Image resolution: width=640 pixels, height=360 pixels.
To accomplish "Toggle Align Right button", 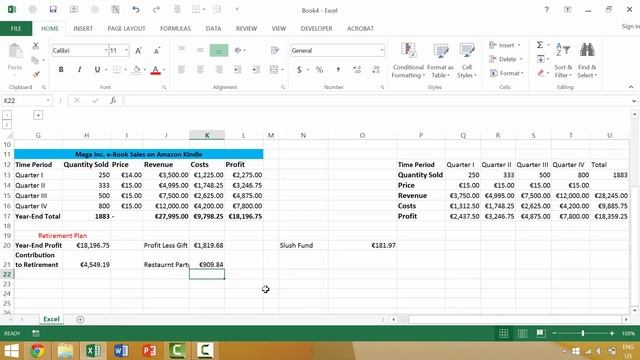I will 219,70.
